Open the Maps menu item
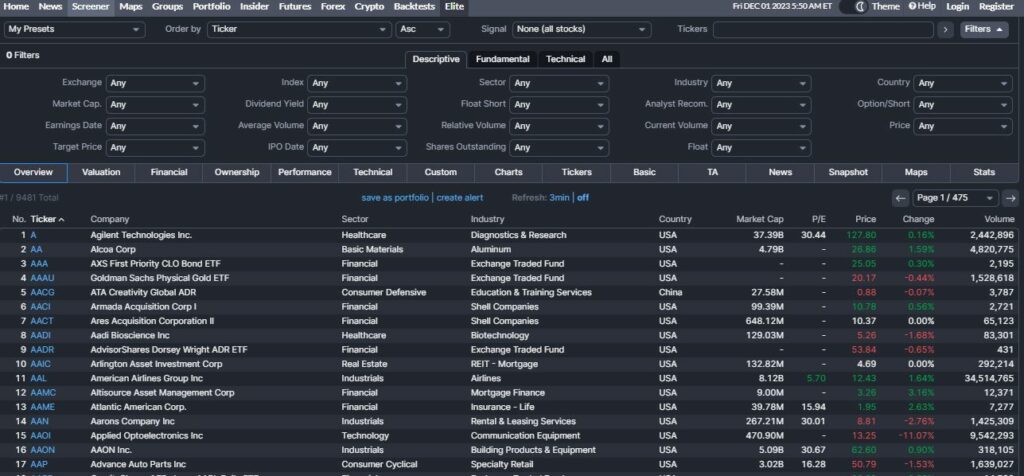The width and height of the screenshot is (1024, 476). 131,7
